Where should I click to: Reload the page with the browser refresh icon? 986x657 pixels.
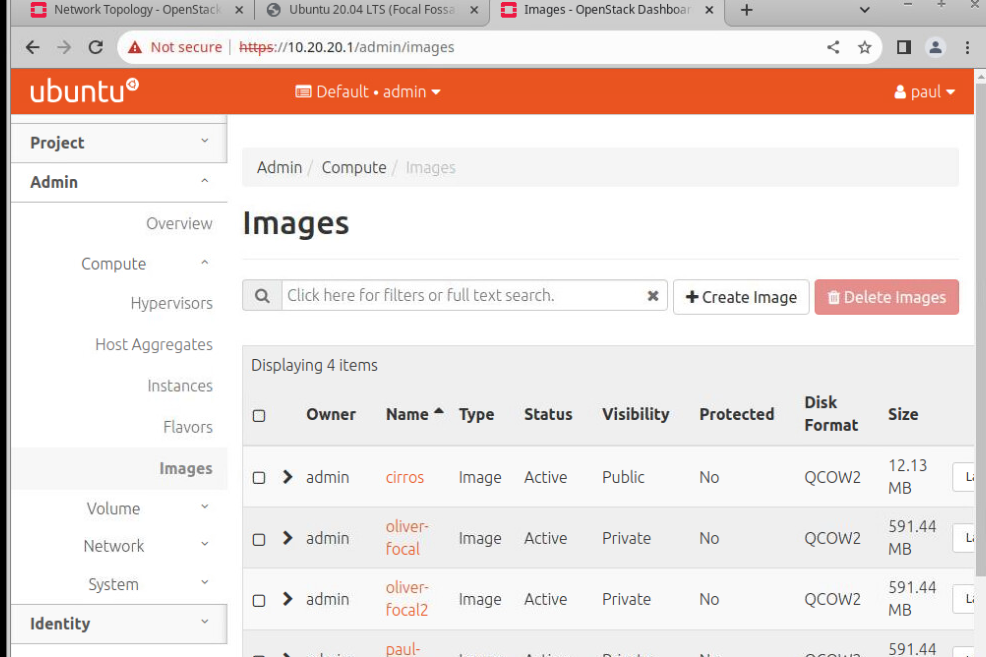pos(96,47)
